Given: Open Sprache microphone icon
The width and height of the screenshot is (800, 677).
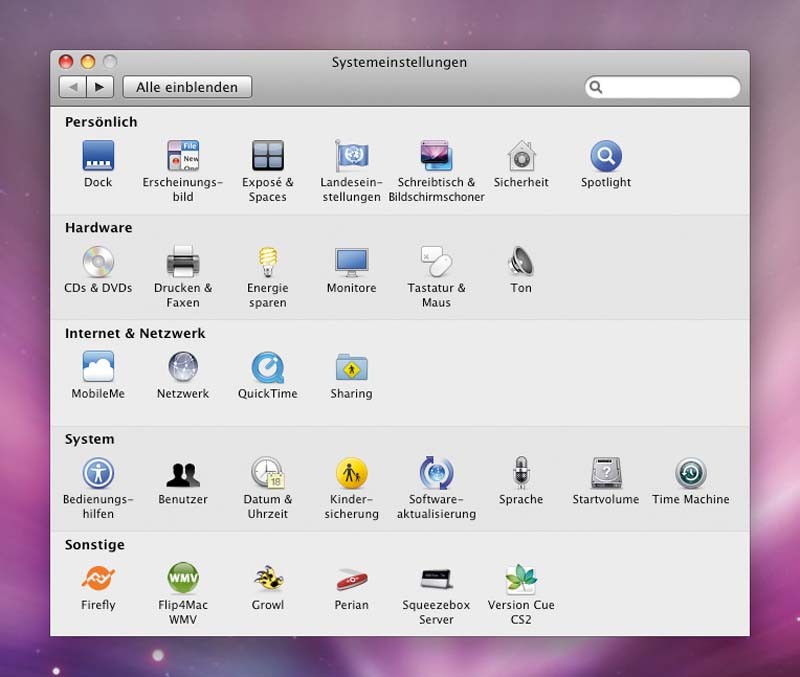Looking at the screenshot, I should click(x=521, y=472).
